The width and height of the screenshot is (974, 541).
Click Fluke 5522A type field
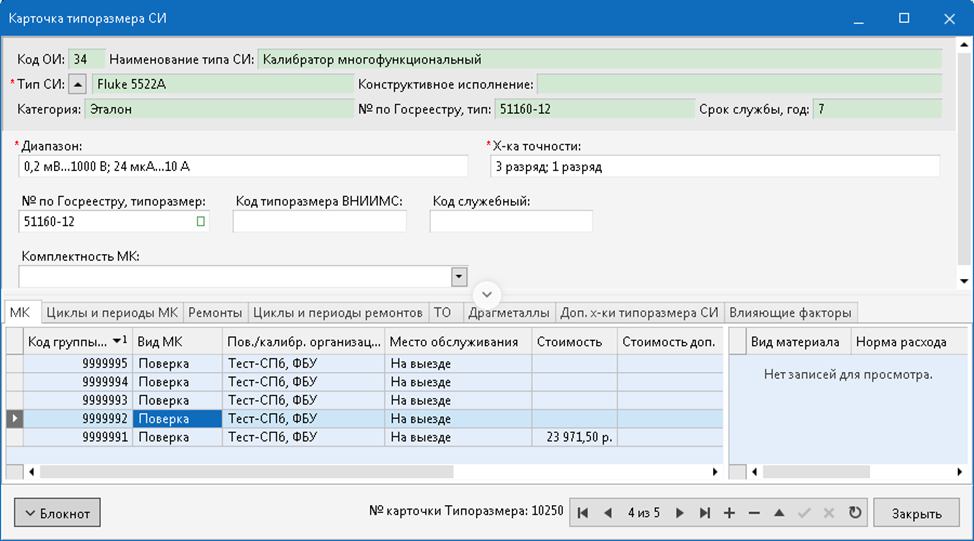222,84
